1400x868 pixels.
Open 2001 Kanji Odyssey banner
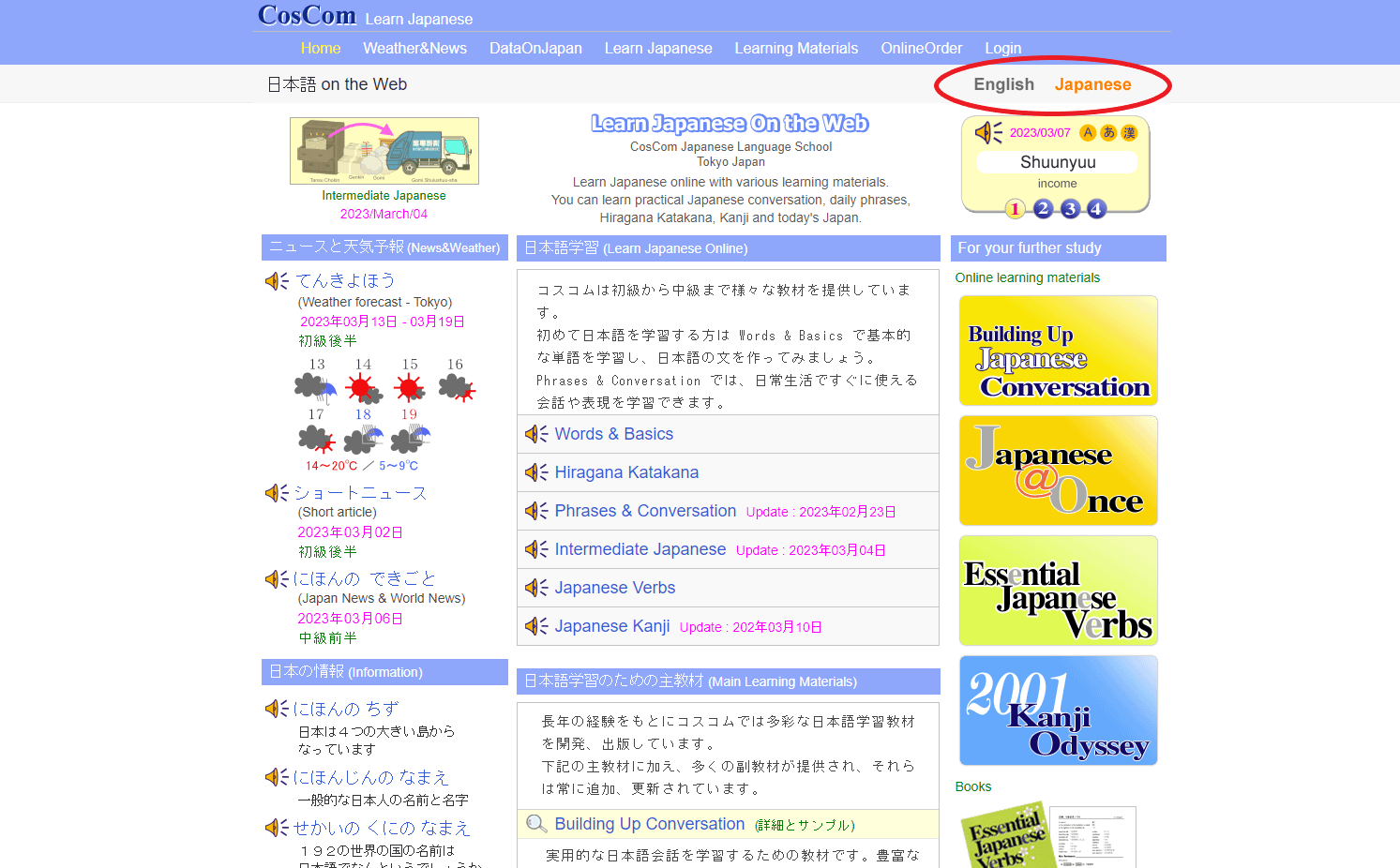tap(1059, 711)
